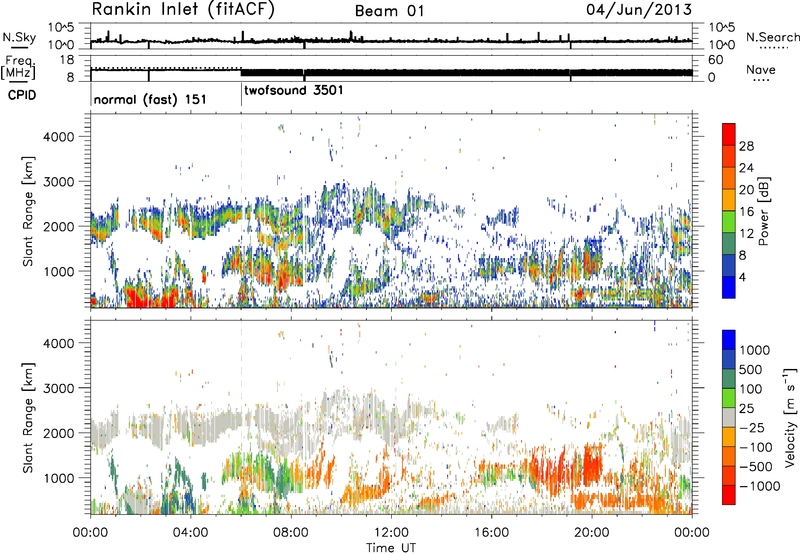This screenshot has height=554, width=800.
Task: Click the "500" tick on Velocity colorbar
Action: (x=751, y=369)
